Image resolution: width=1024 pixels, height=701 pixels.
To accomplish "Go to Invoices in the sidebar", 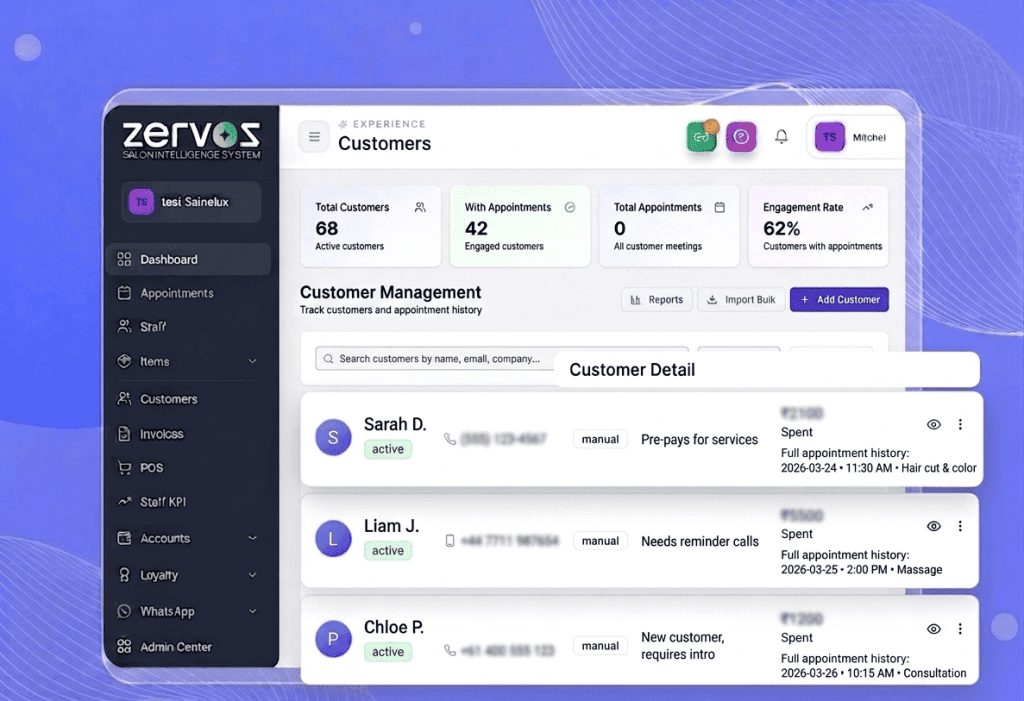I will (161, 434).
